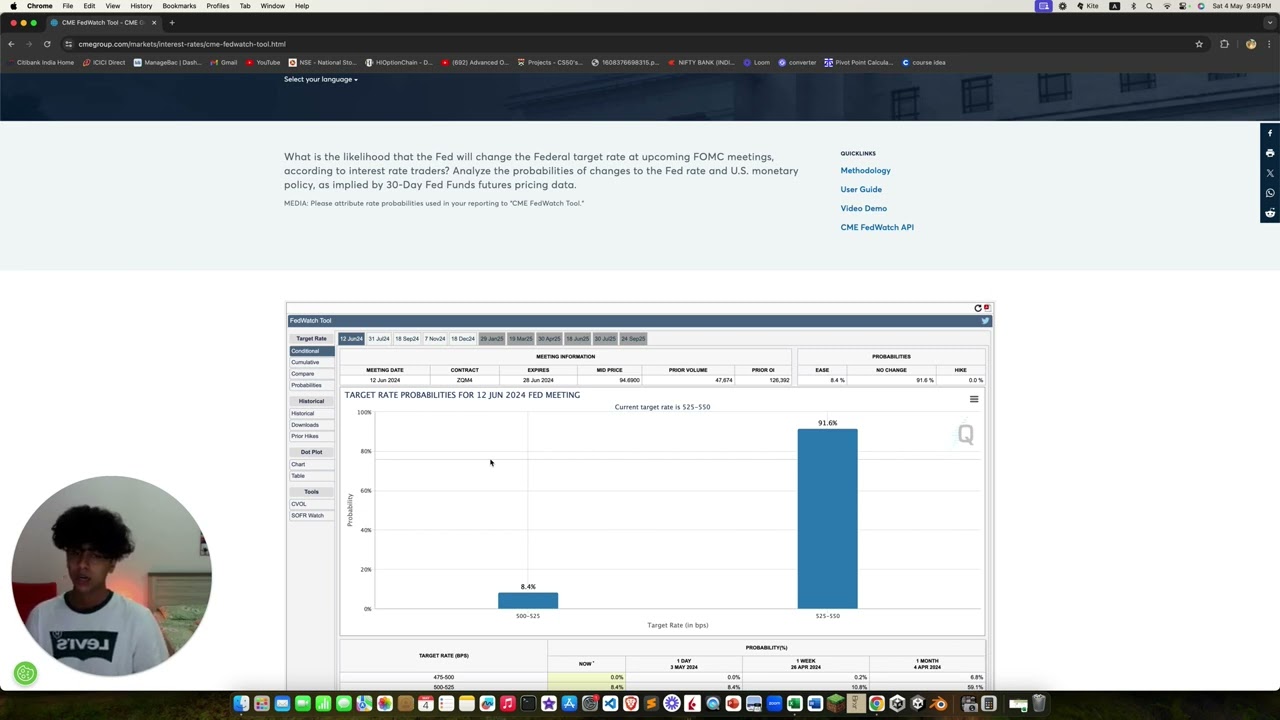Open the Chrome extensions puzzle icon
The width and height of the screenshot is (1280, 720).
pos(1224,44)
